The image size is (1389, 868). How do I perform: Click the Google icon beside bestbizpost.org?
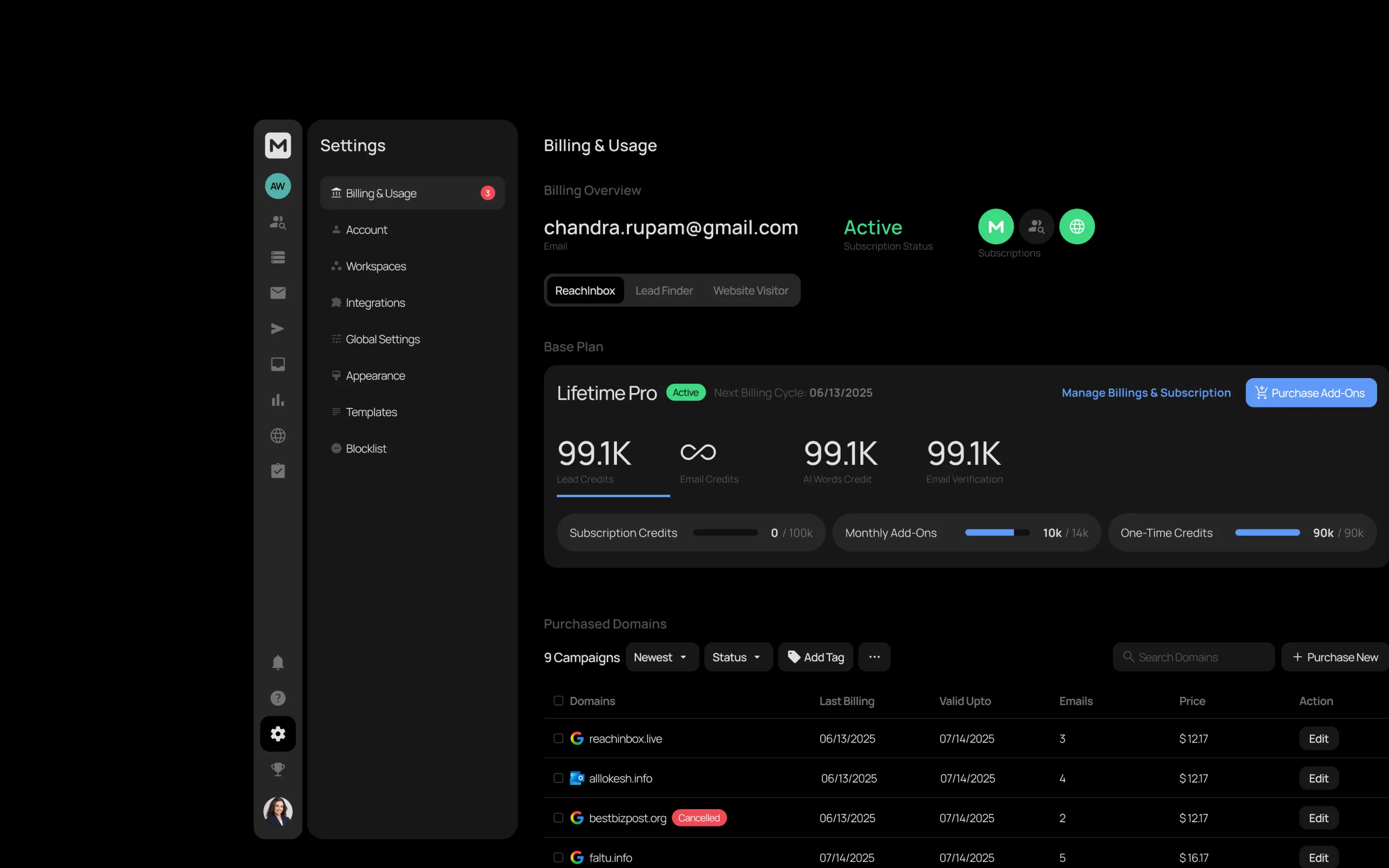(577, 817)
